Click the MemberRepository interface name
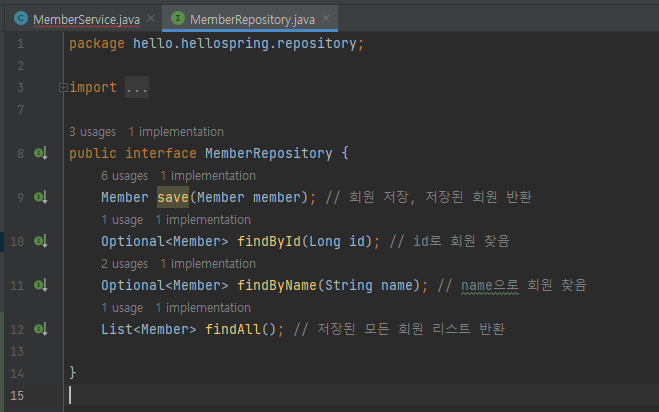Image resolution: width=659 pixels, height=412 pixels. point(269,153)
